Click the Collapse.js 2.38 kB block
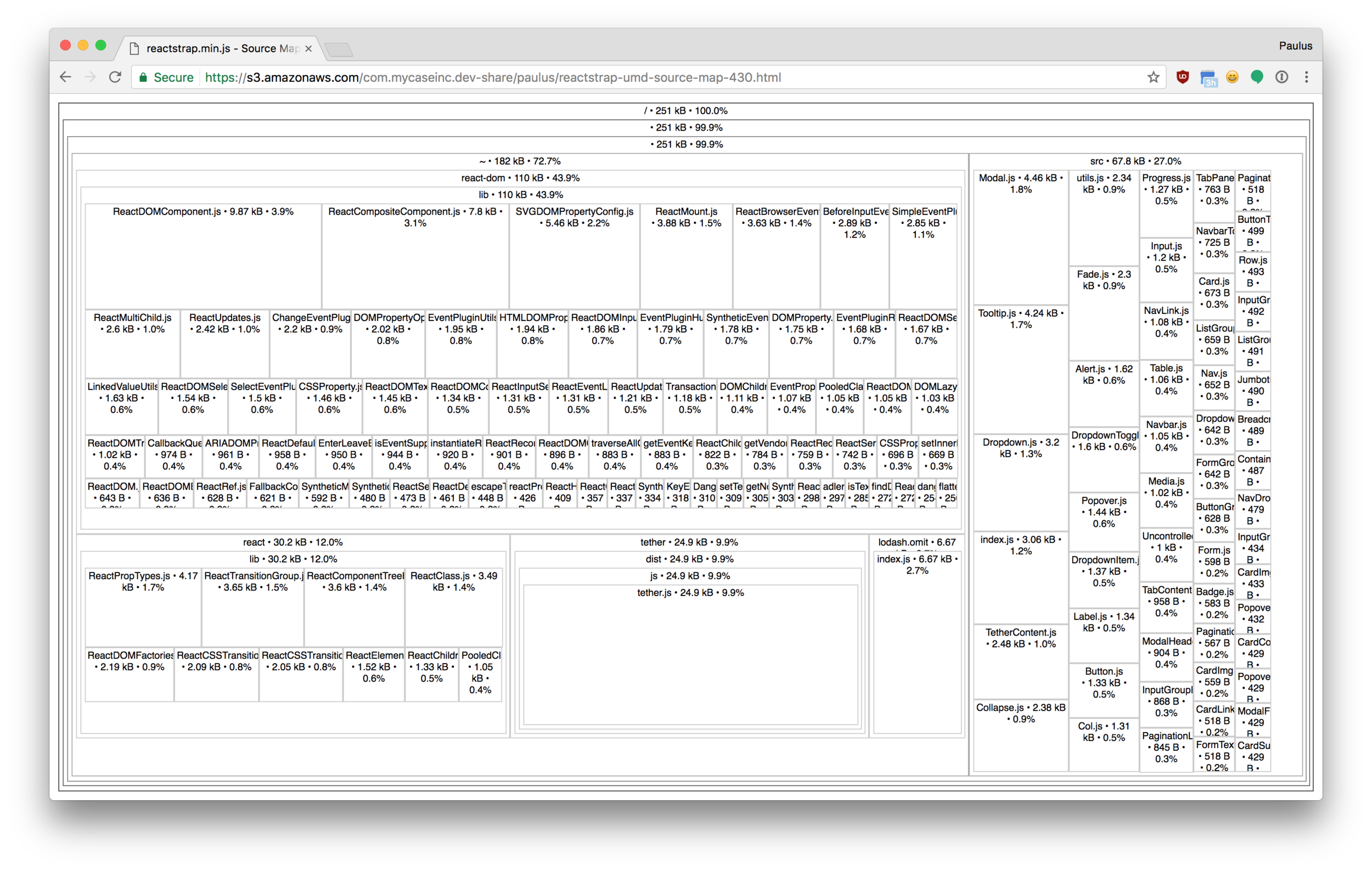The height and width of the screenshot is (871, 1372). pos(1020,735)
